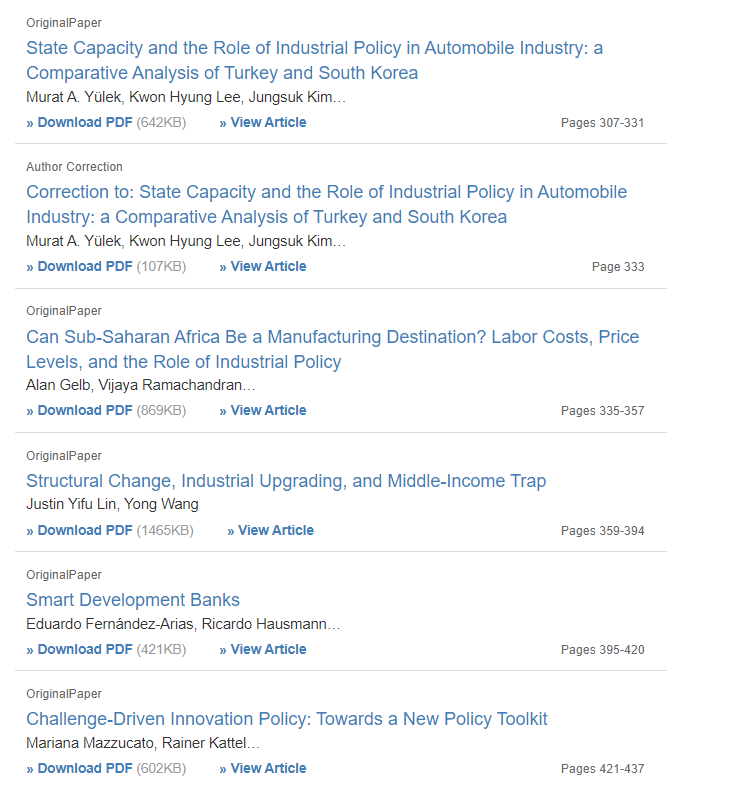View Article for pages 307-331 paper
The image size is (732, 804).
(268, 123)
